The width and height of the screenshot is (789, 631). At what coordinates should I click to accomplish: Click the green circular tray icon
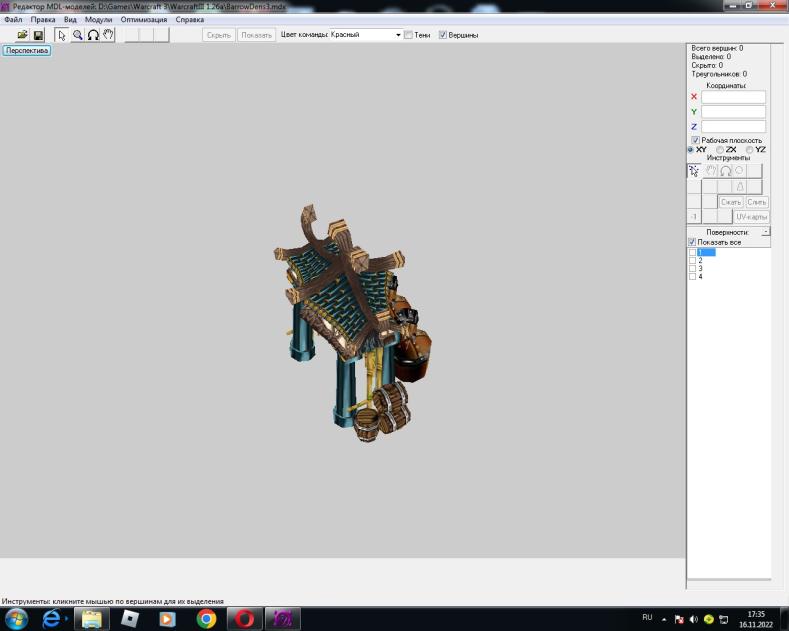pyautogui.click(x=708, y=619)
